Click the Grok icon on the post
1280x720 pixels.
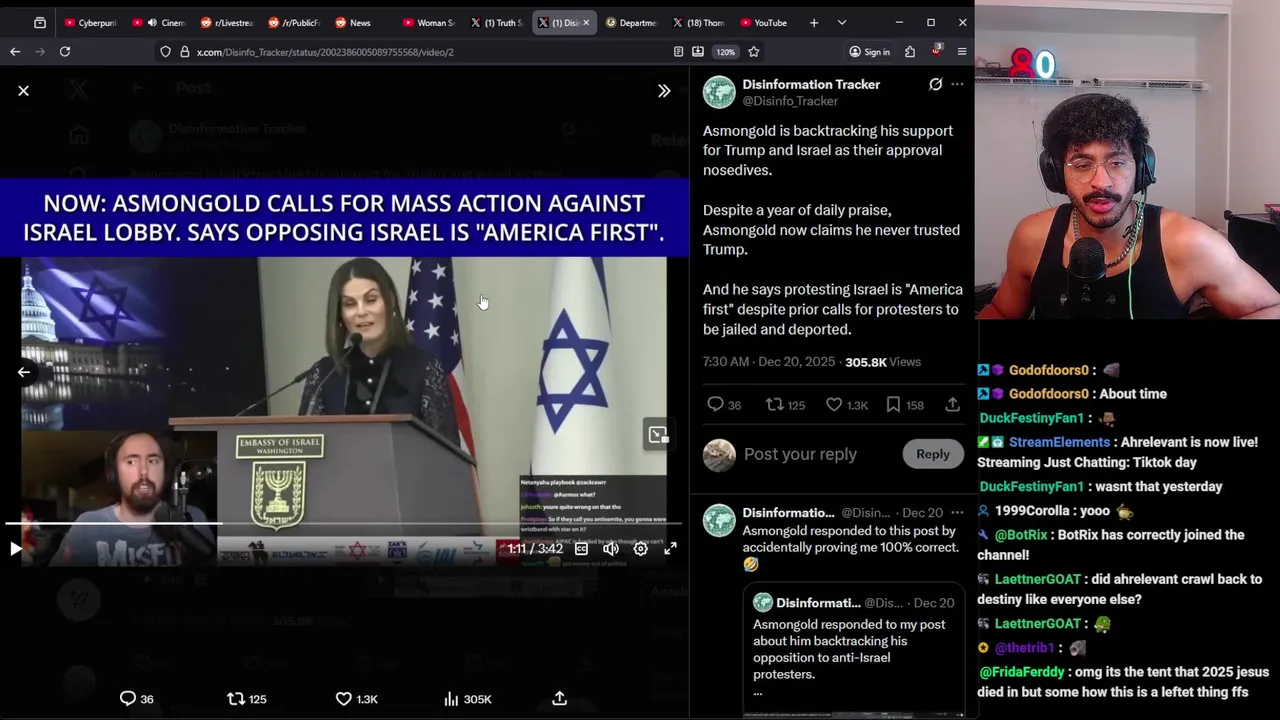point(936,85)
